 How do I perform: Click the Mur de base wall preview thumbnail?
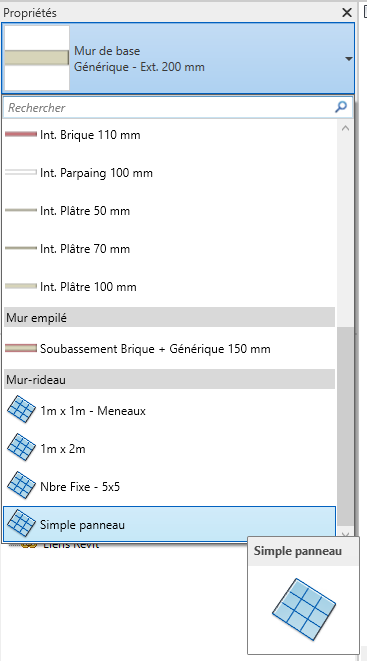coord(37,58)
